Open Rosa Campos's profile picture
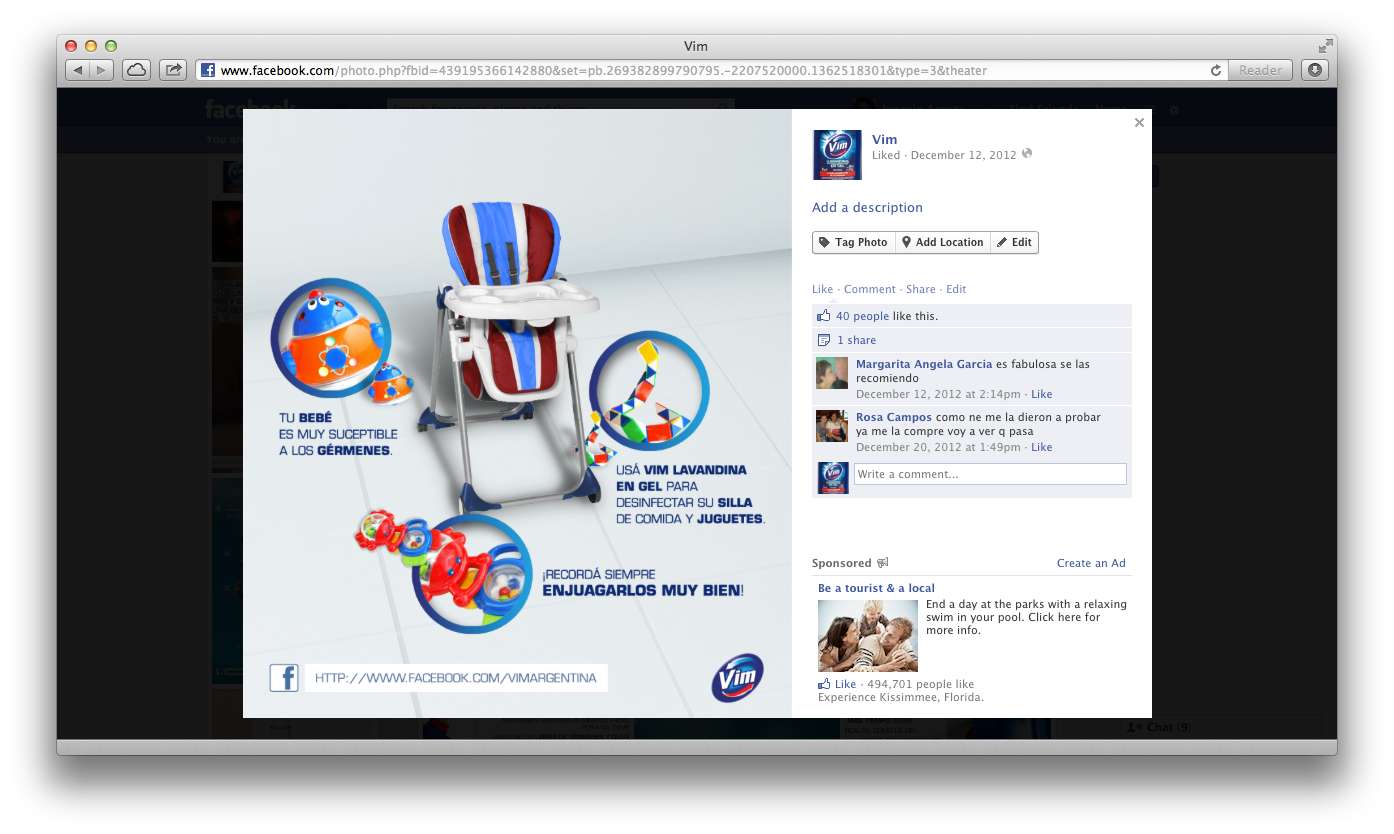This screenshot has width=1394, height=834. coord(832,426)
